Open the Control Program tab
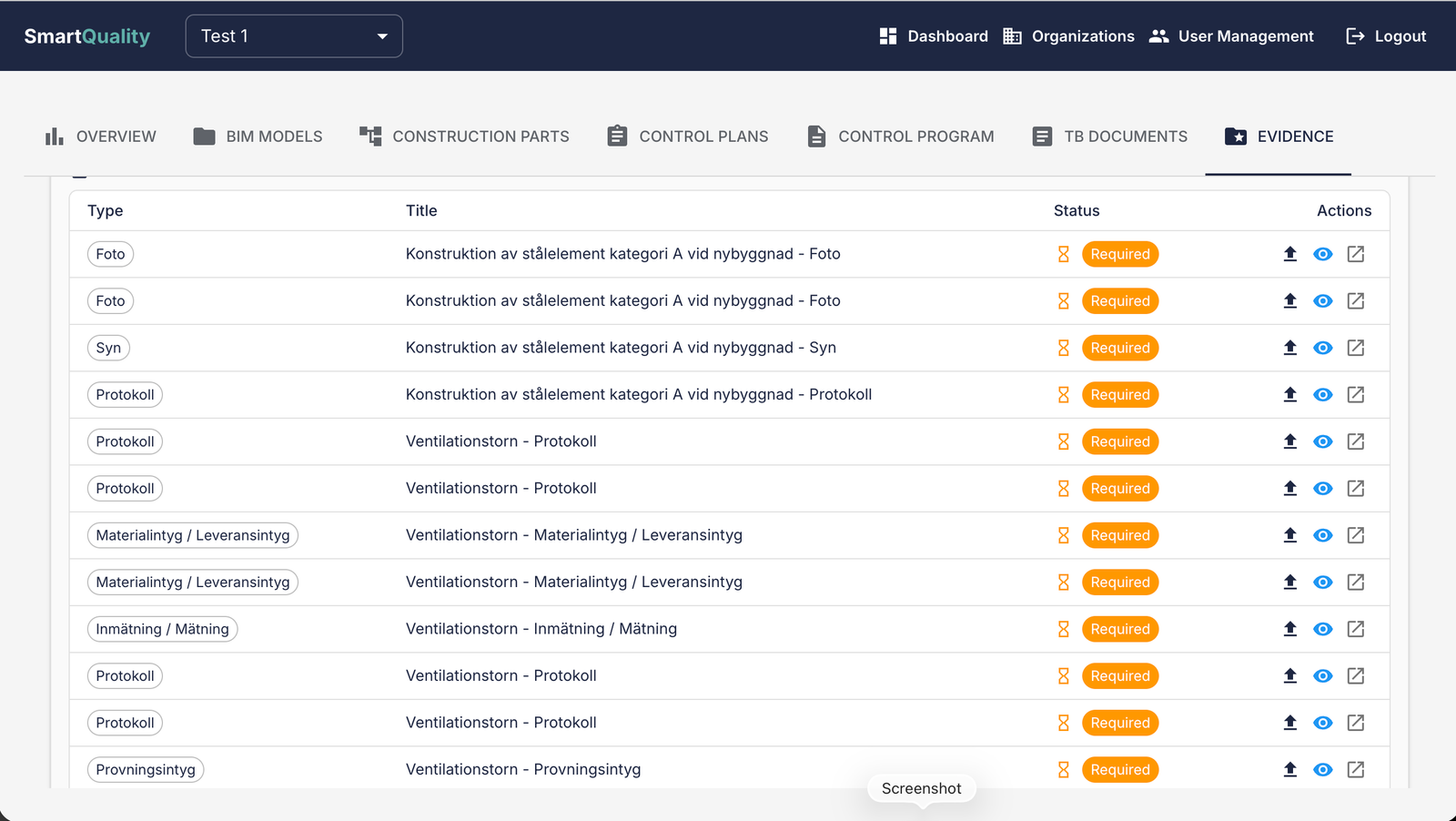Image resolution: width=1456 pixels, height=821 pixels. click(x=901, y=137)
